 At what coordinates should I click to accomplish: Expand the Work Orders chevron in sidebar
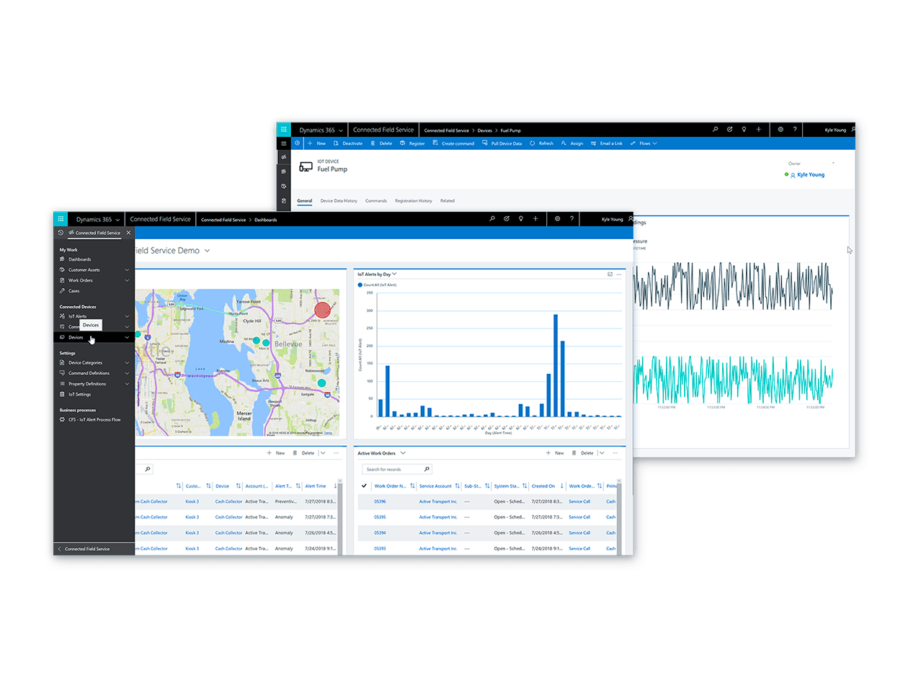click(x=127, y=280)
